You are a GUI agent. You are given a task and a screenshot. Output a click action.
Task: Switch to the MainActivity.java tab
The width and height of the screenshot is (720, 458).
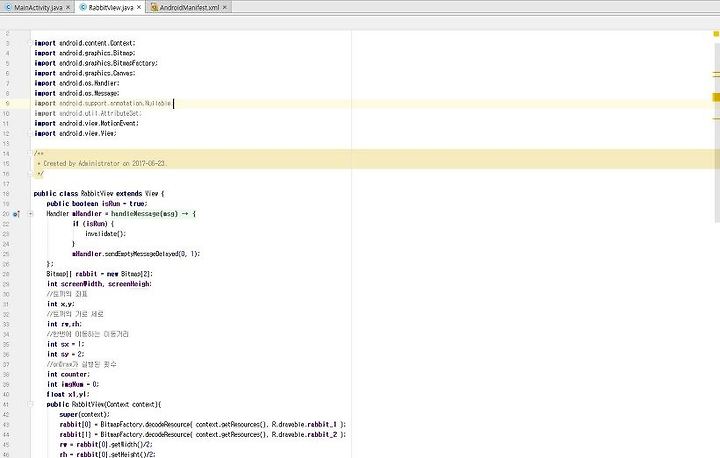pos(38,7)
